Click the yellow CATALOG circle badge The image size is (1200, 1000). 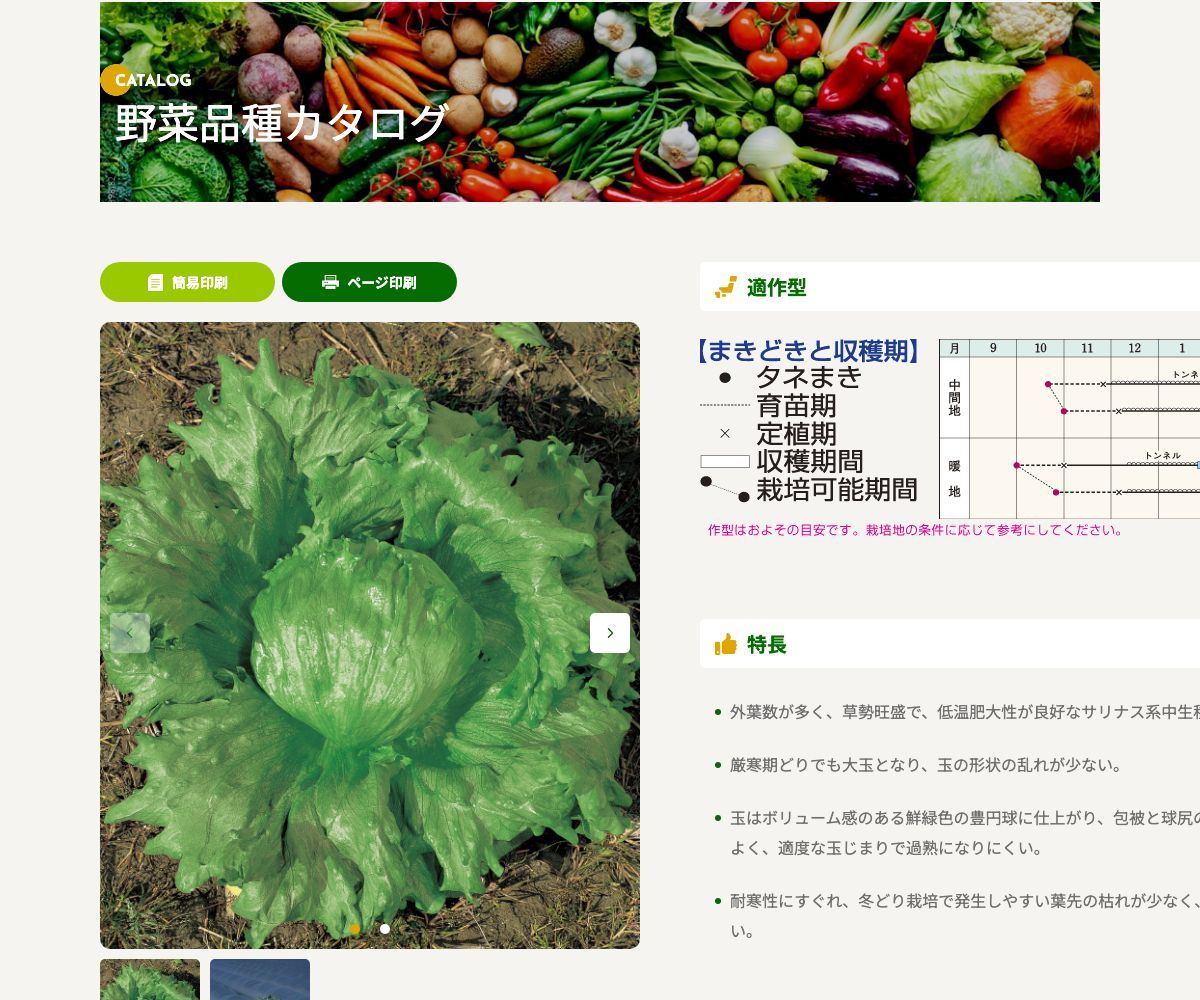115,80
